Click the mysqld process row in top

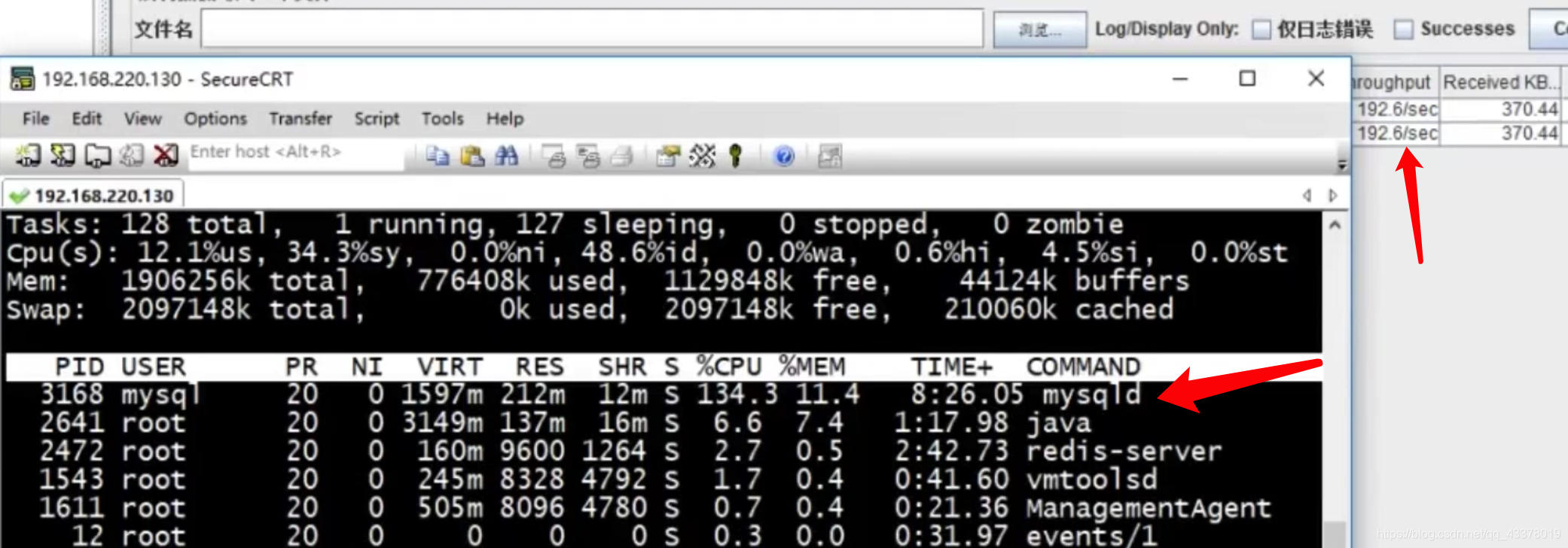[663, 394]
